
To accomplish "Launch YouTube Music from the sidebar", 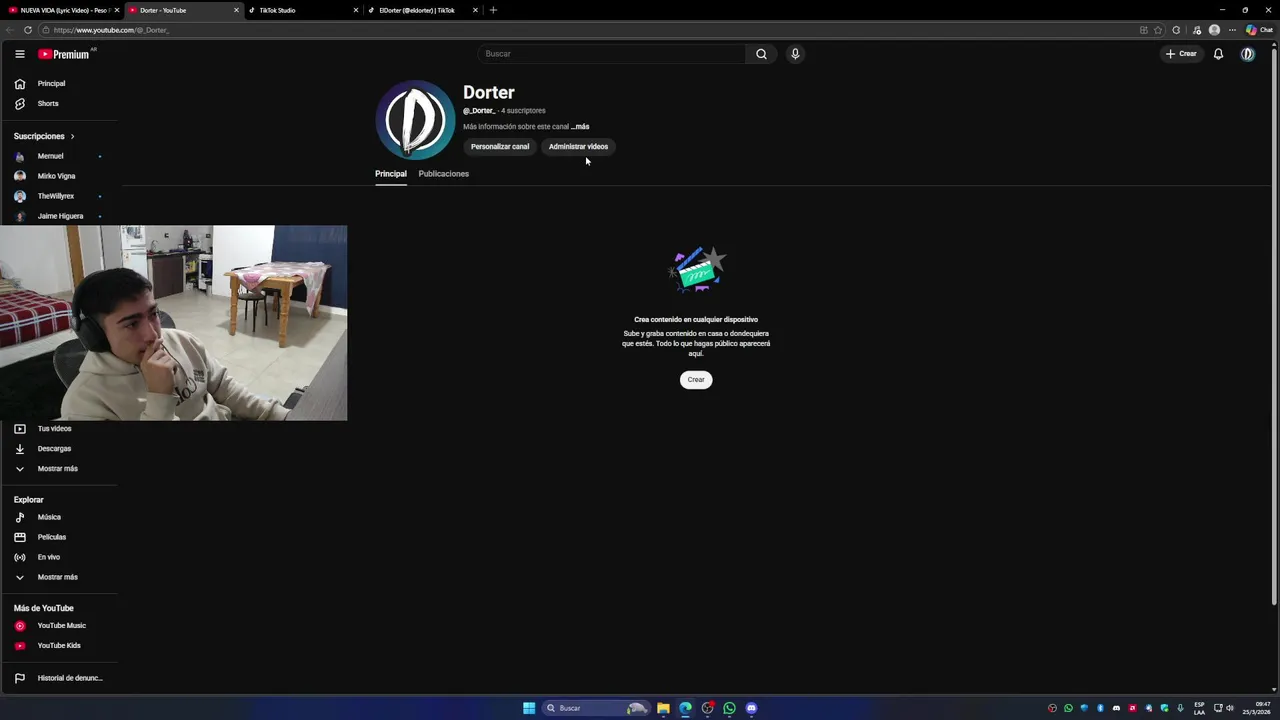I will click(60, 626).
